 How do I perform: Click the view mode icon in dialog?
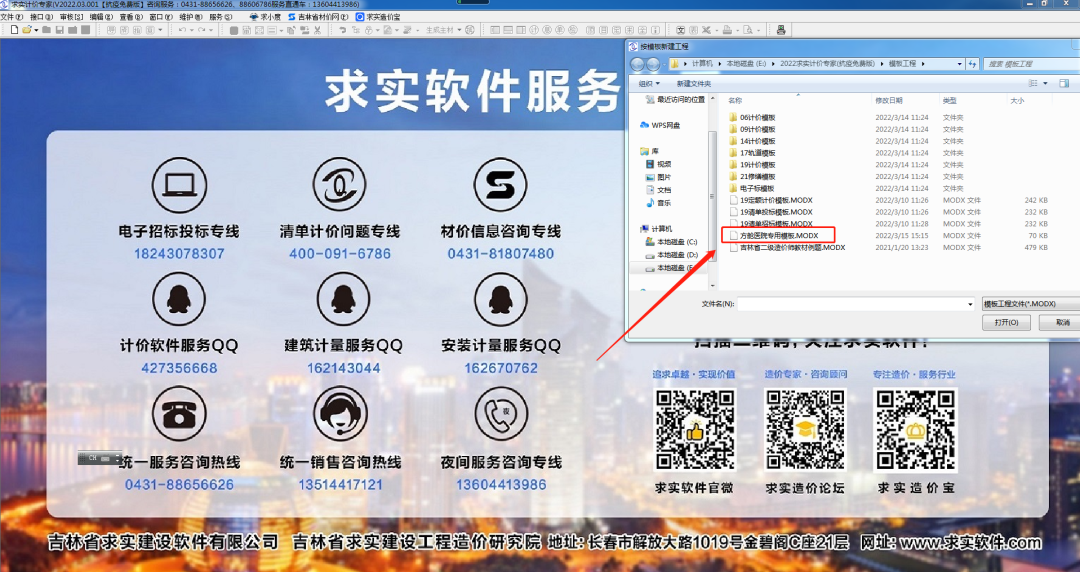[1033, 83]
